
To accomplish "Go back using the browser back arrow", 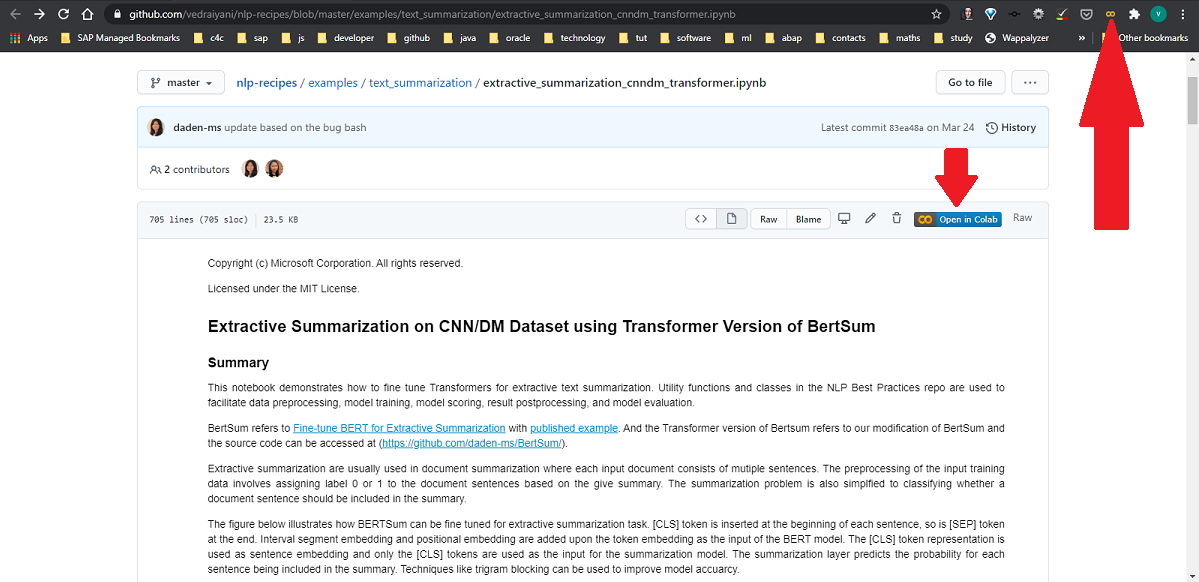I will (15, 14).
